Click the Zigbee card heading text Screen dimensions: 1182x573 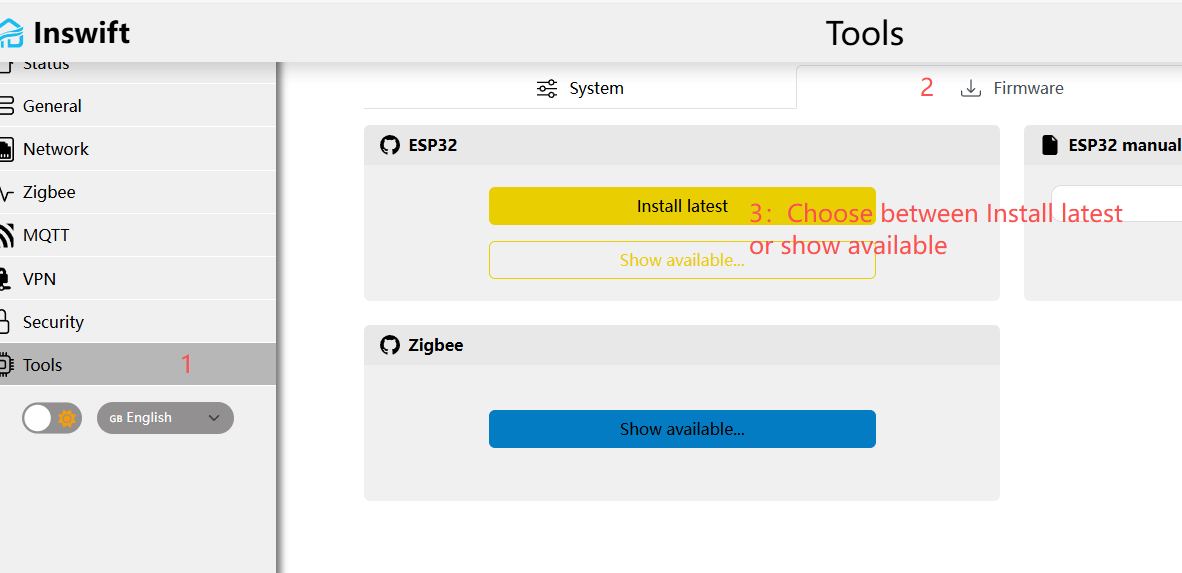tap(436, 345)
